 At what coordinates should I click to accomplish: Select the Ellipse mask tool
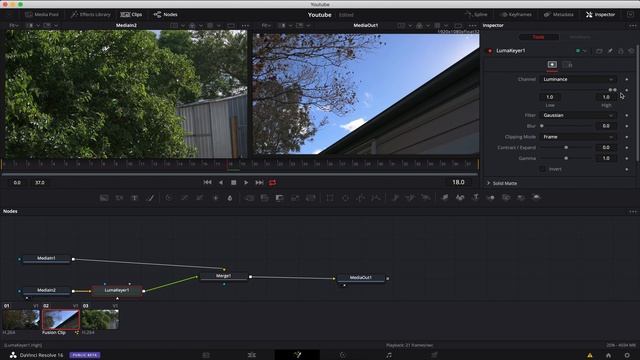[x=345, y=198]
